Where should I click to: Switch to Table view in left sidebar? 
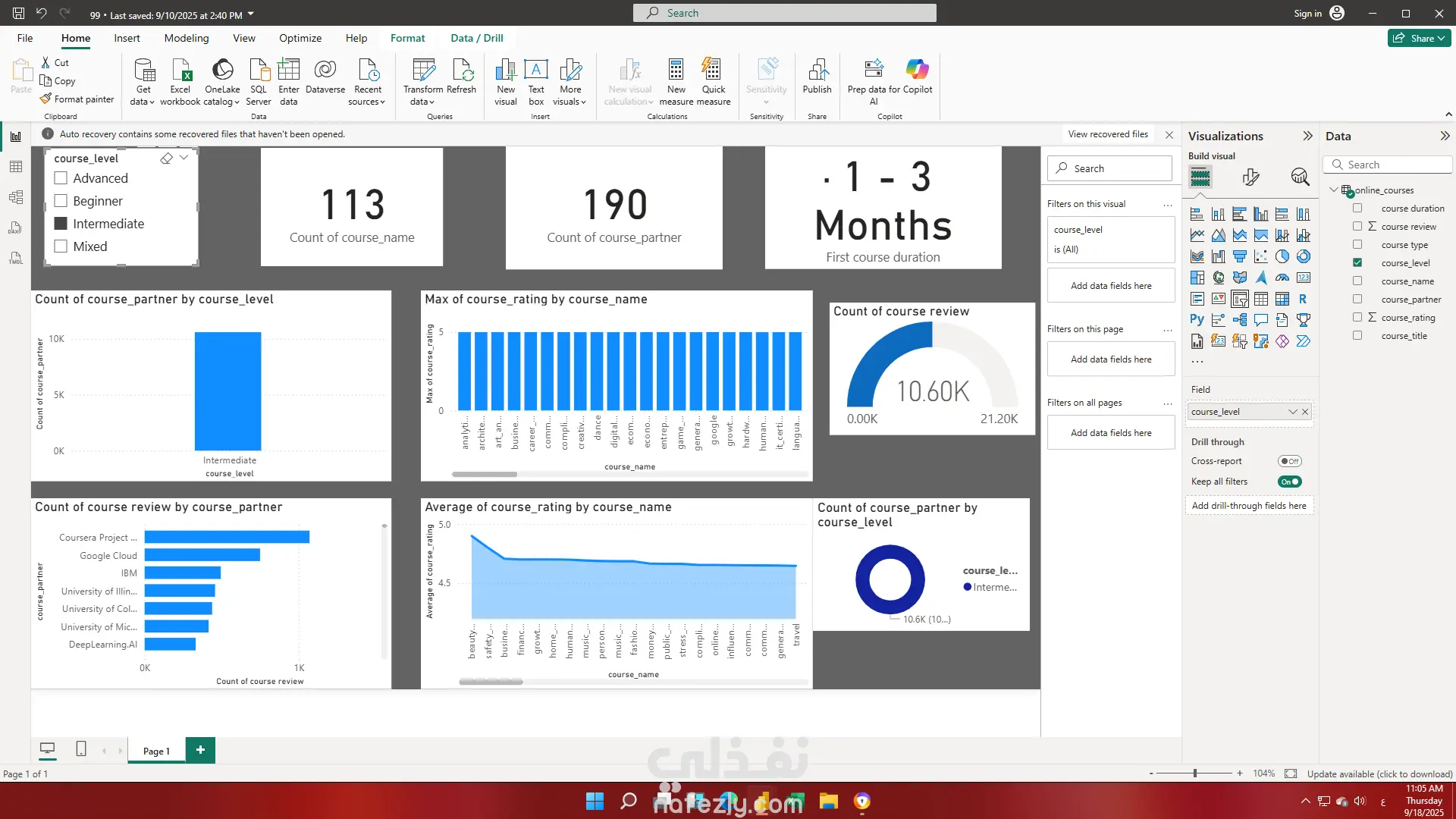click(16, 167)
